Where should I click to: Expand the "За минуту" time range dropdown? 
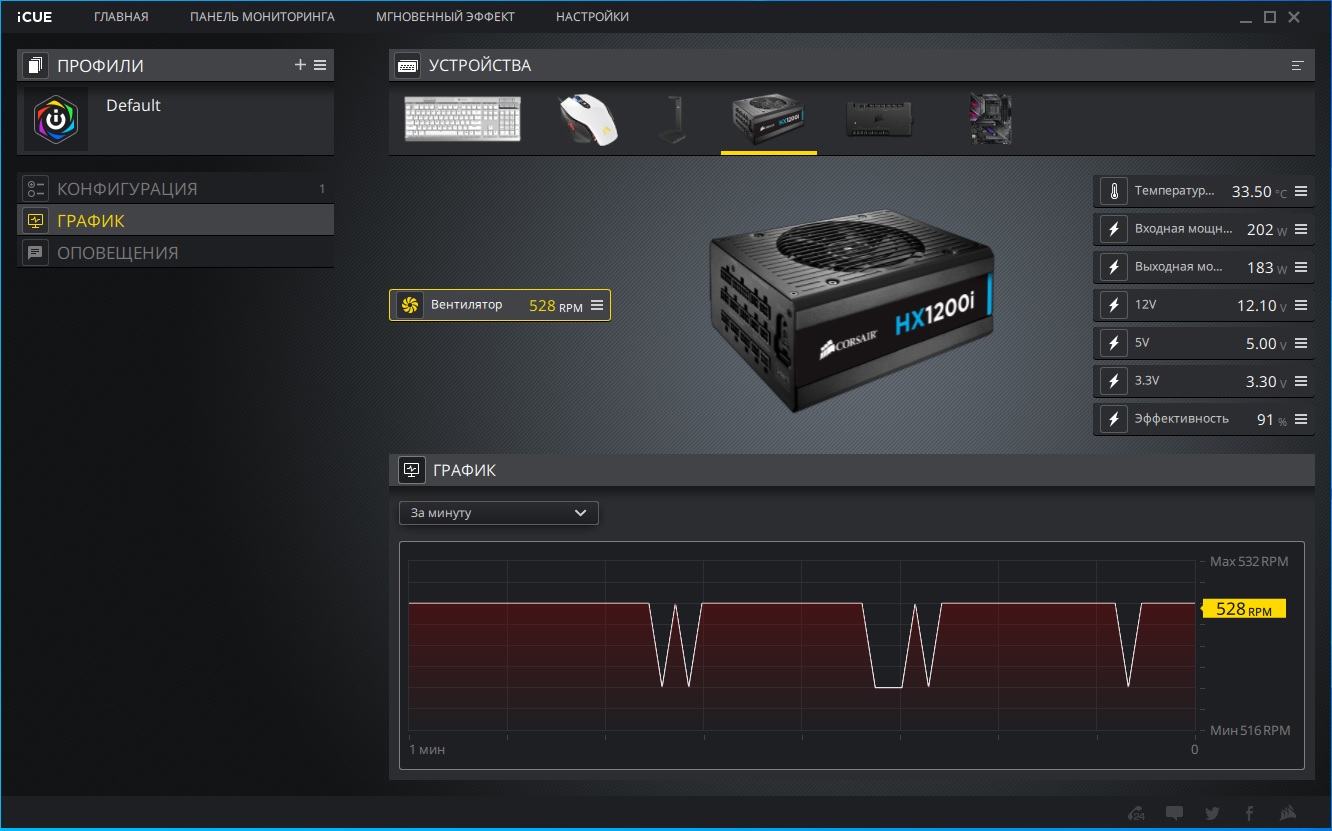(x=499, y=513)
